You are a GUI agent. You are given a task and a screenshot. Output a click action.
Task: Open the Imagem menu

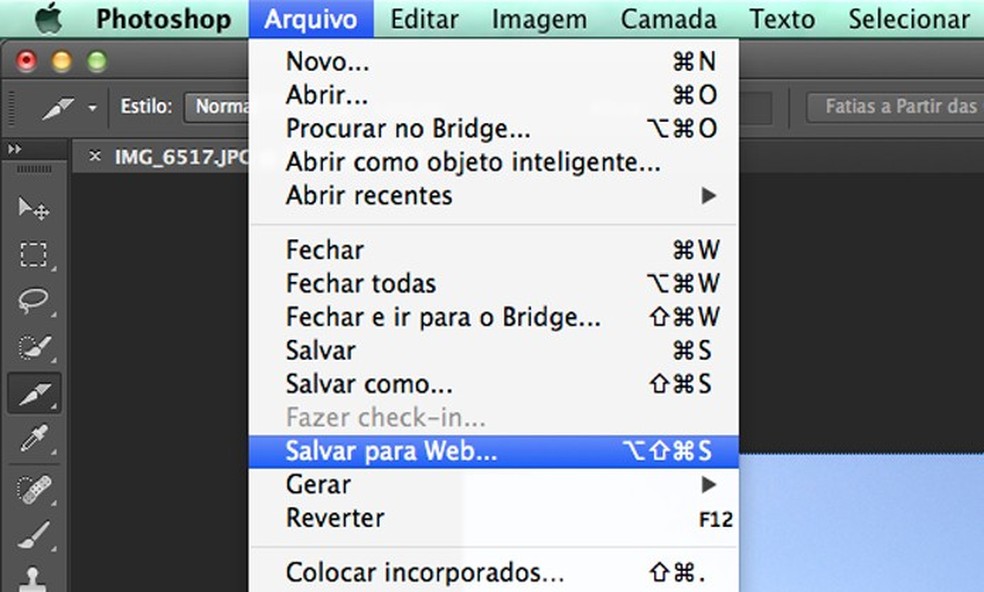pyautogui.click(x=538, y=17)
